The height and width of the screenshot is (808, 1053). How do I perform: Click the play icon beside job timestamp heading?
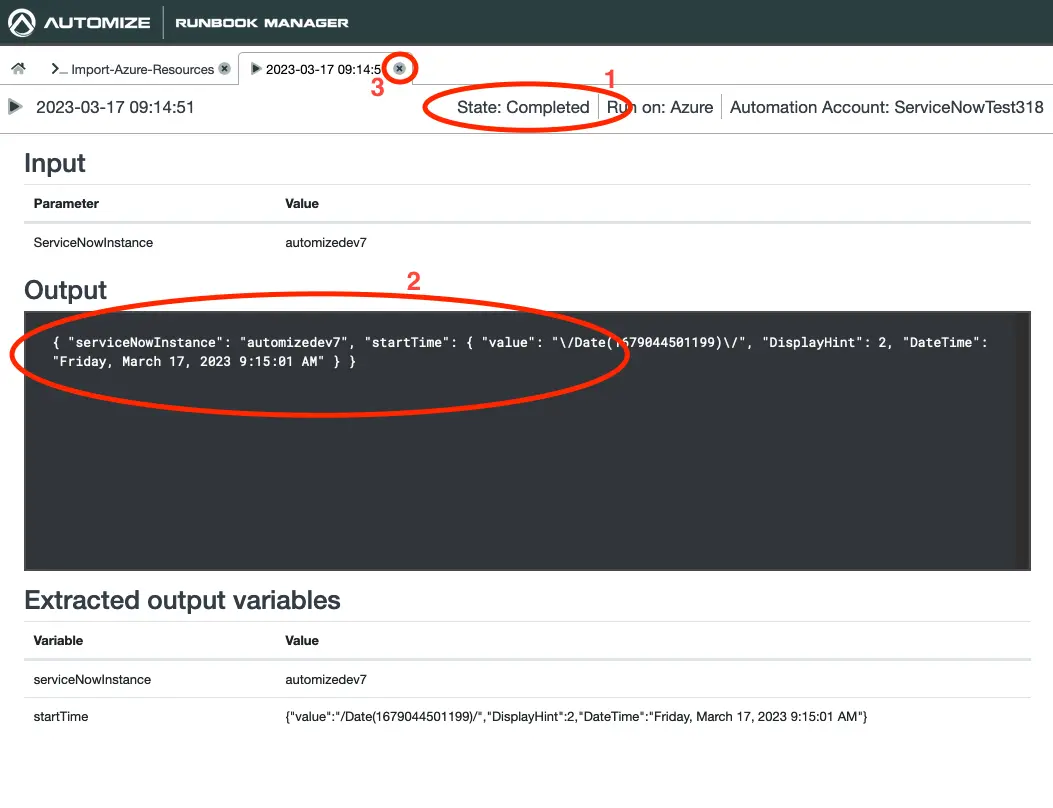click(x=15, y=107)
